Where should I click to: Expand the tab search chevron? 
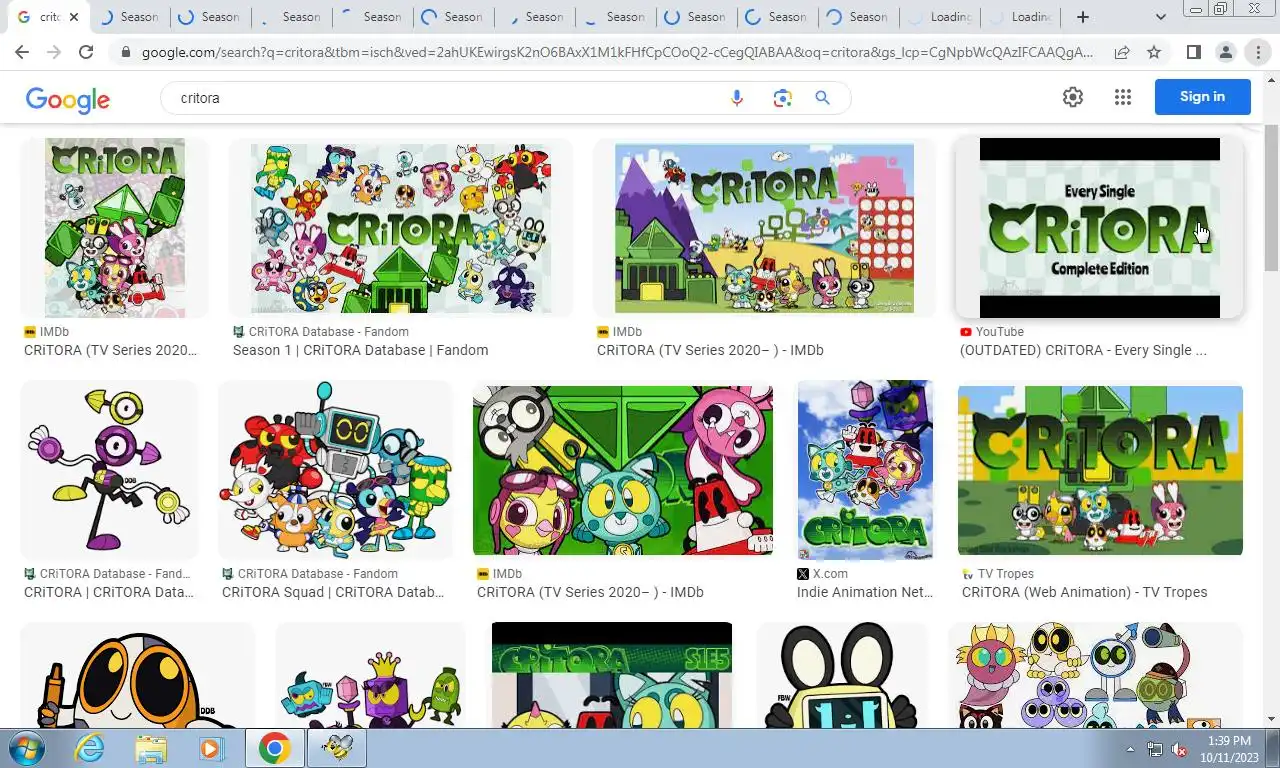(1160, 17)
